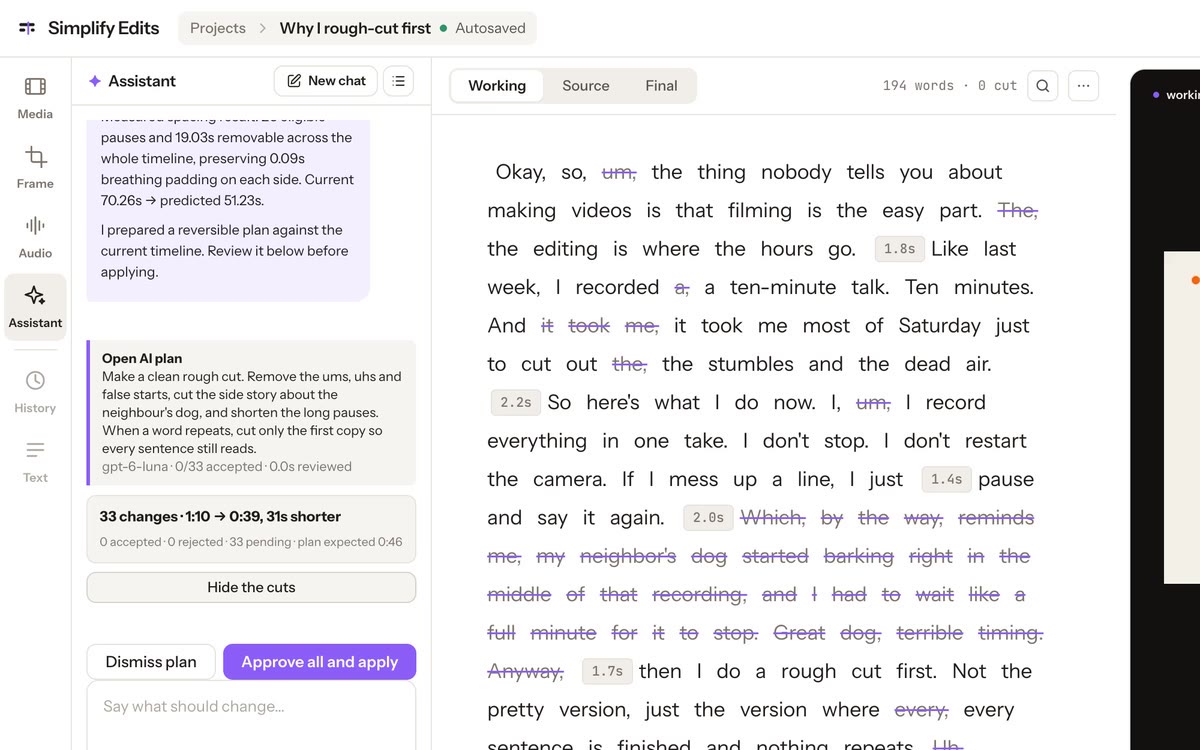
Task: Click the Simplify Edits logo
Action: [x=88, y=28]
